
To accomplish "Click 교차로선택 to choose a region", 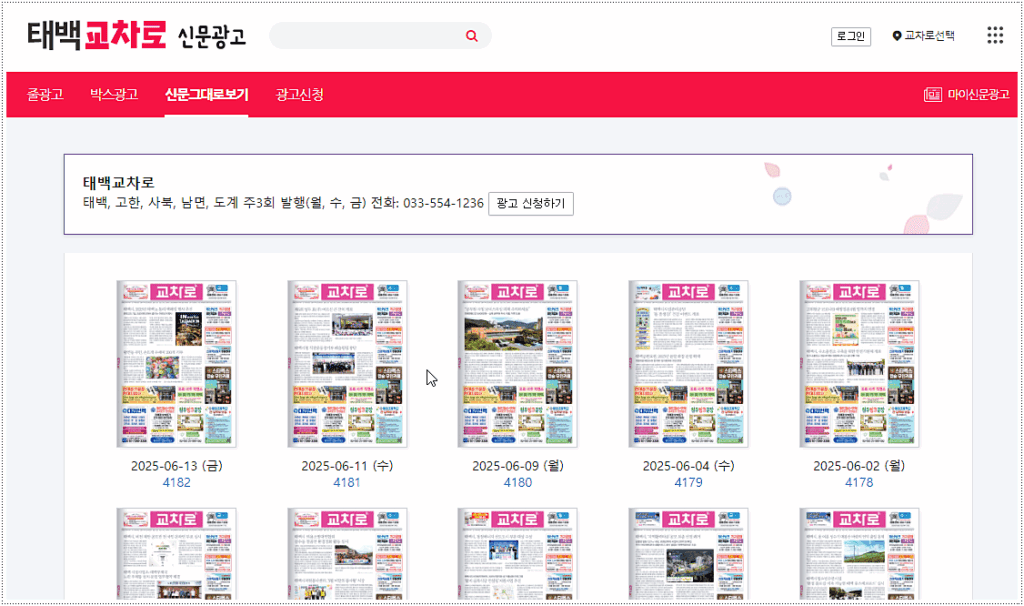I will pyautogui.click(x=929, y=36).
